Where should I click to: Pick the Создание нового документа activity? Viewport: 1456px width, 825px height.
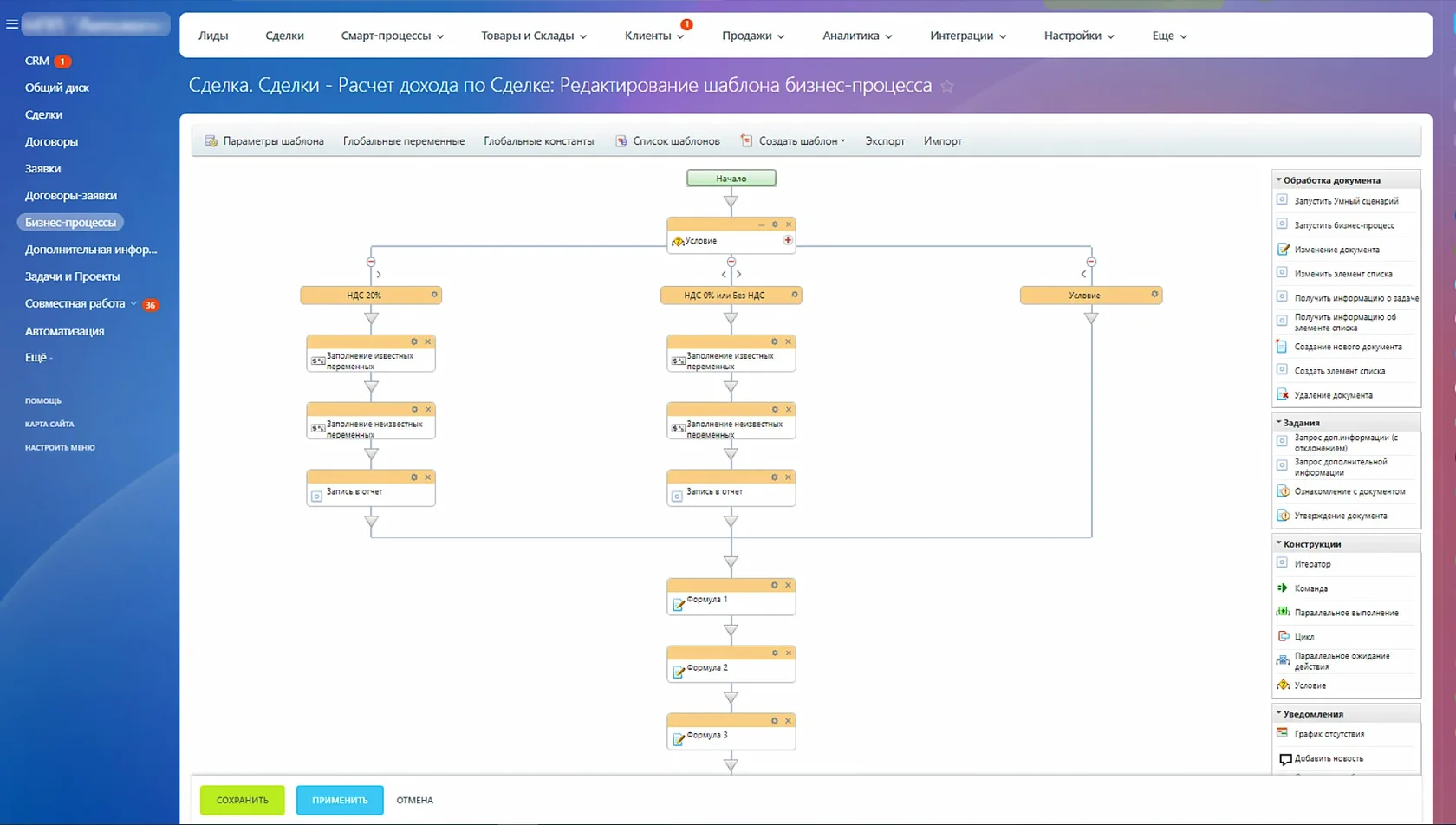coord(1348,347)
